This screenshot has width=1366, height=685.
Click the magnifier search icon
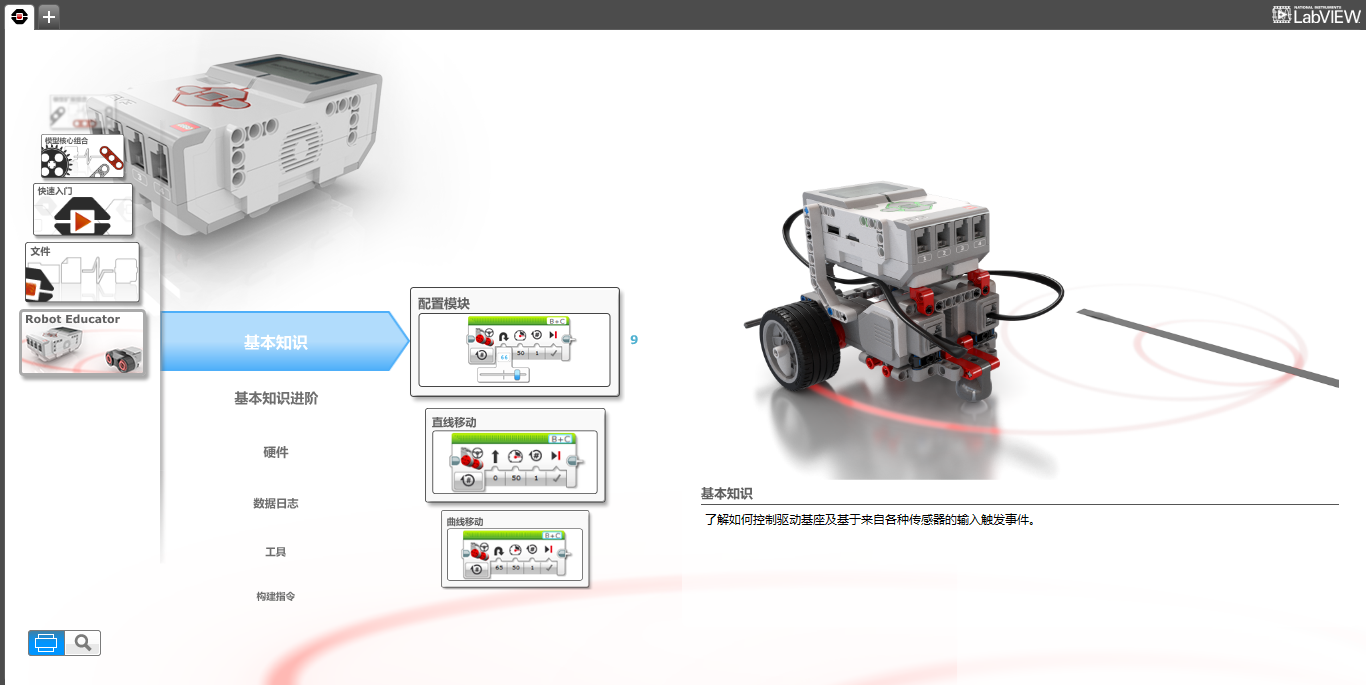pos(83,643)
